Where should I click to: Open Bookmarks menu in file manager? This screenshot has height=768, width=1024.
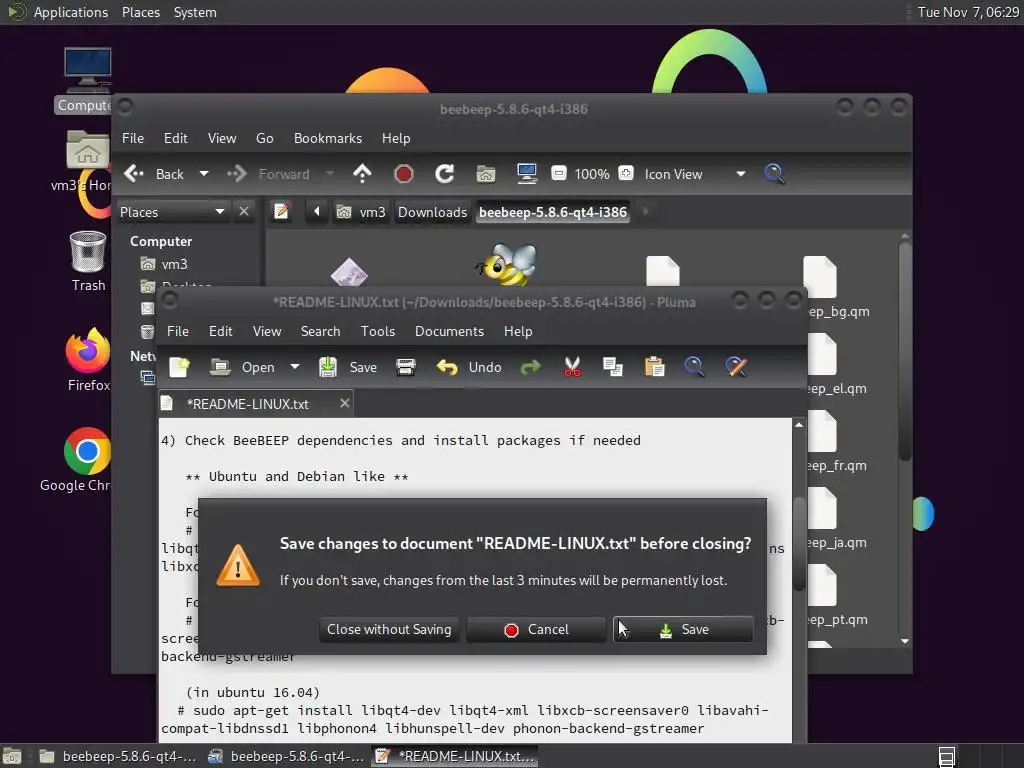click(x=328, y=138)
